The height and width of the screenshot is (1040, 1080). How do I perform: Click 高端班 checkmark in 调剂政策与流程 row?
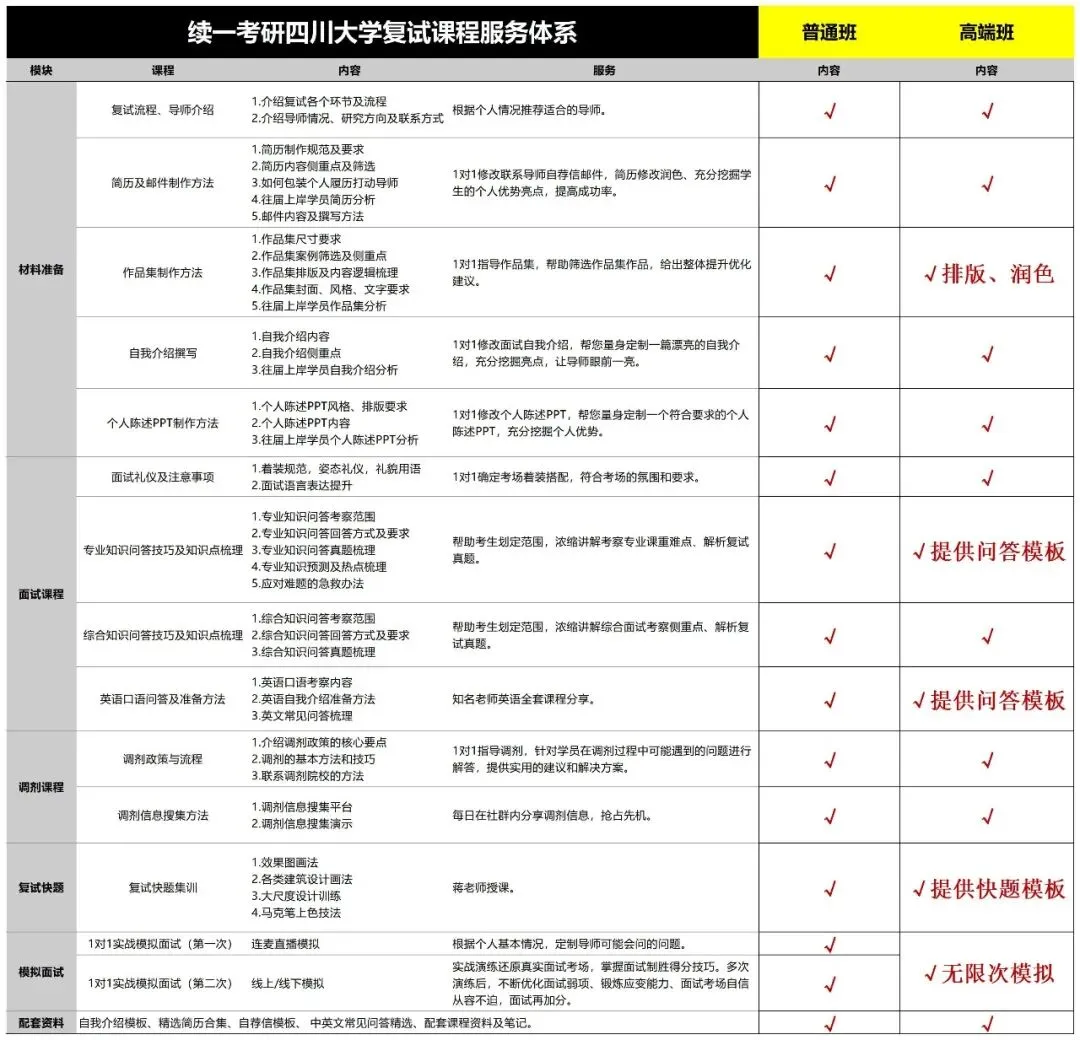(988, 760)
